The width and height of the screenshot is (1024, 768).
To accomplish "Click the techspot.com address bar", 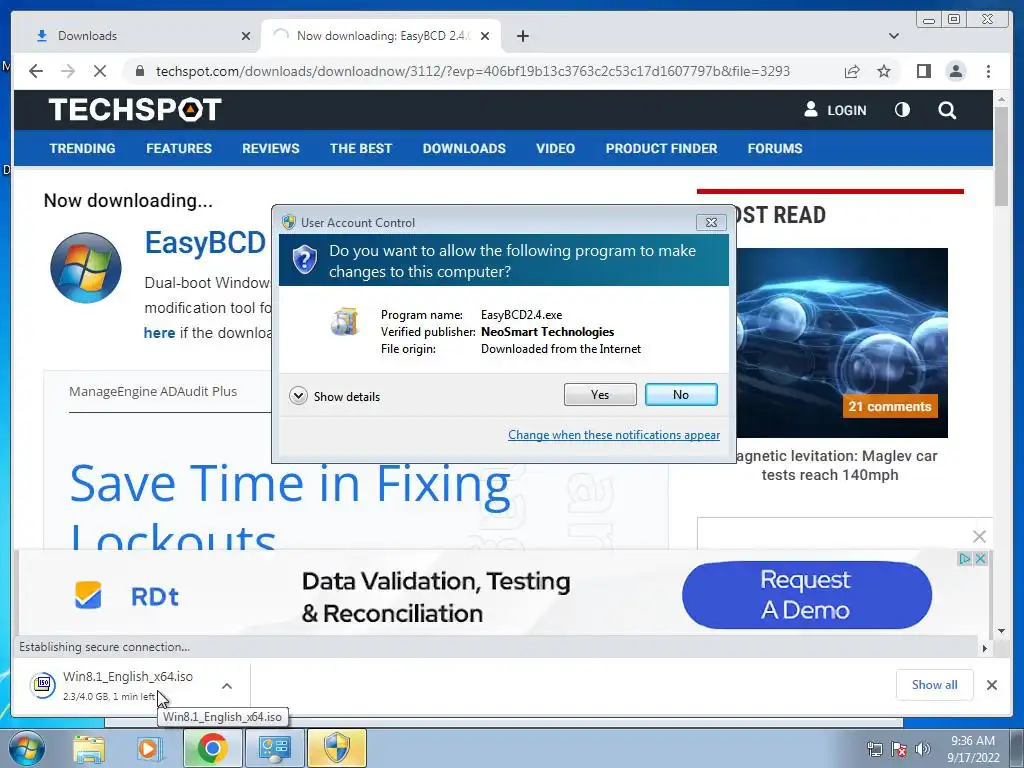I will pyautogui.click(x=473, y=71).
